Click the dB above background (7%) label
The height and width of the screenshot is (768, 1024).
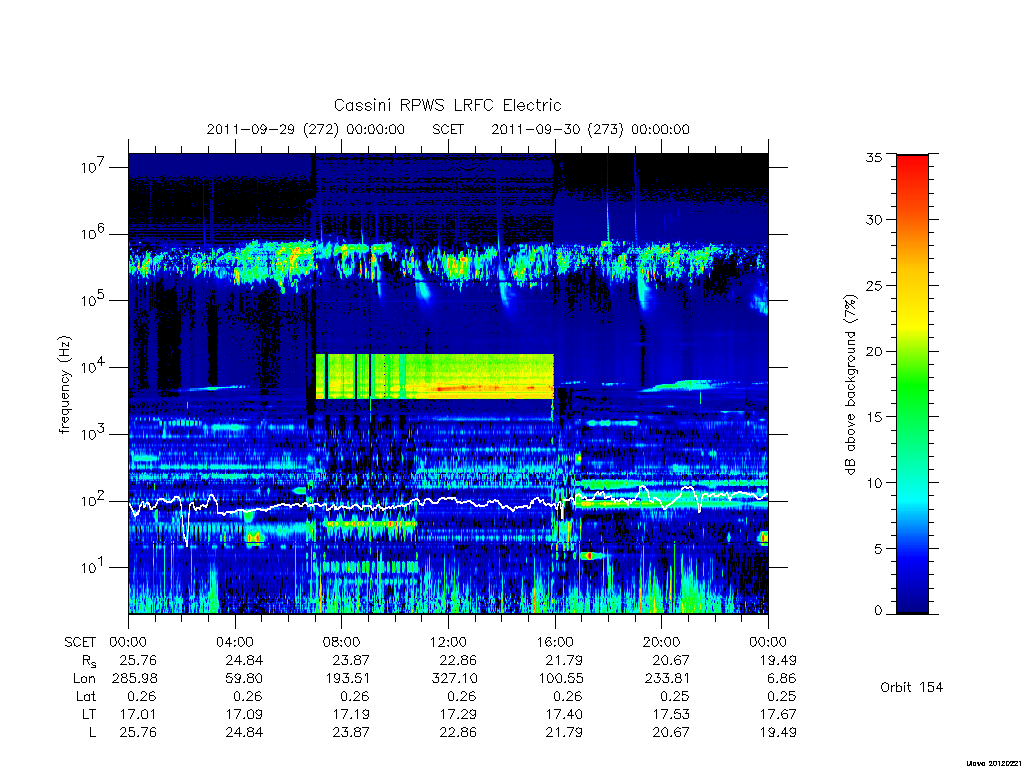(850, 385)
